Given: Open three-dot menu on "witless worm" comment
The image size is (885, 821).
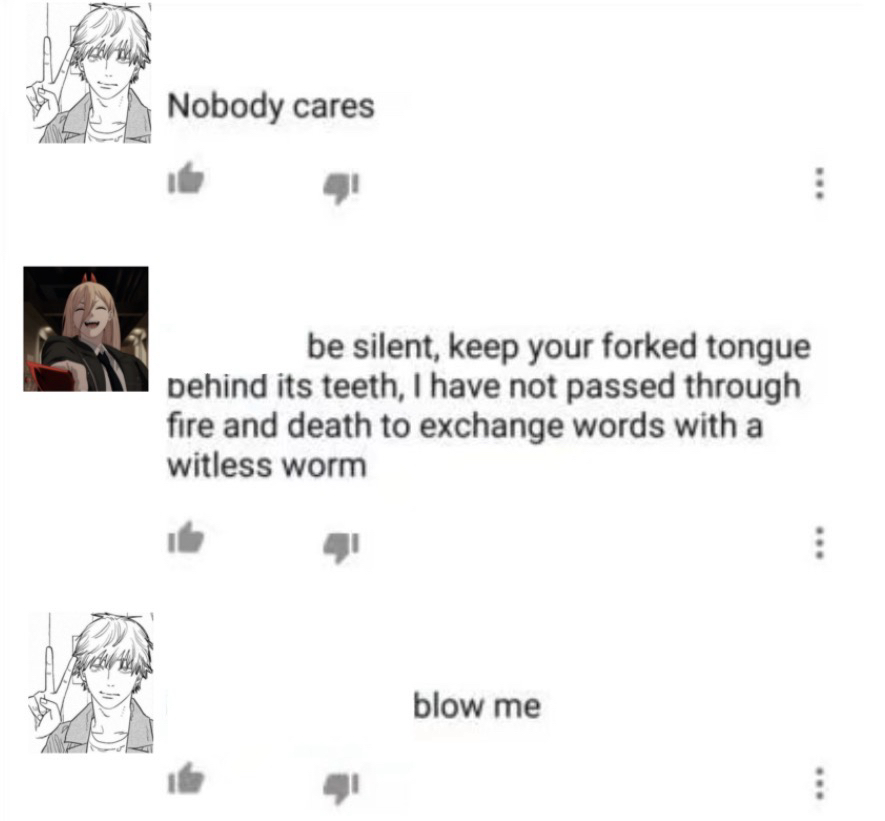Looking at the screenshot, I should [x=820, y=542].
